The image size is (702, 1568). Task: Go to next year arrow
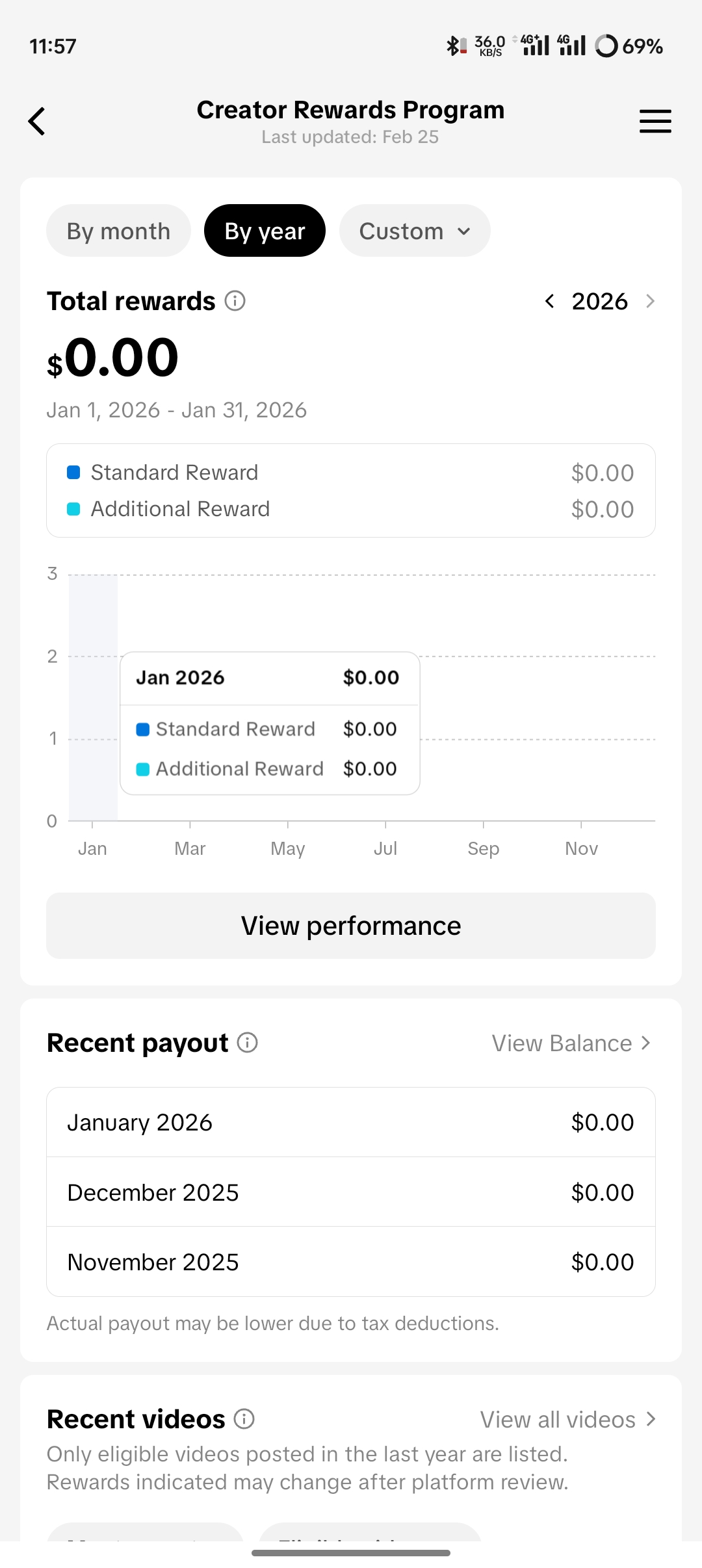coord(649,301)
